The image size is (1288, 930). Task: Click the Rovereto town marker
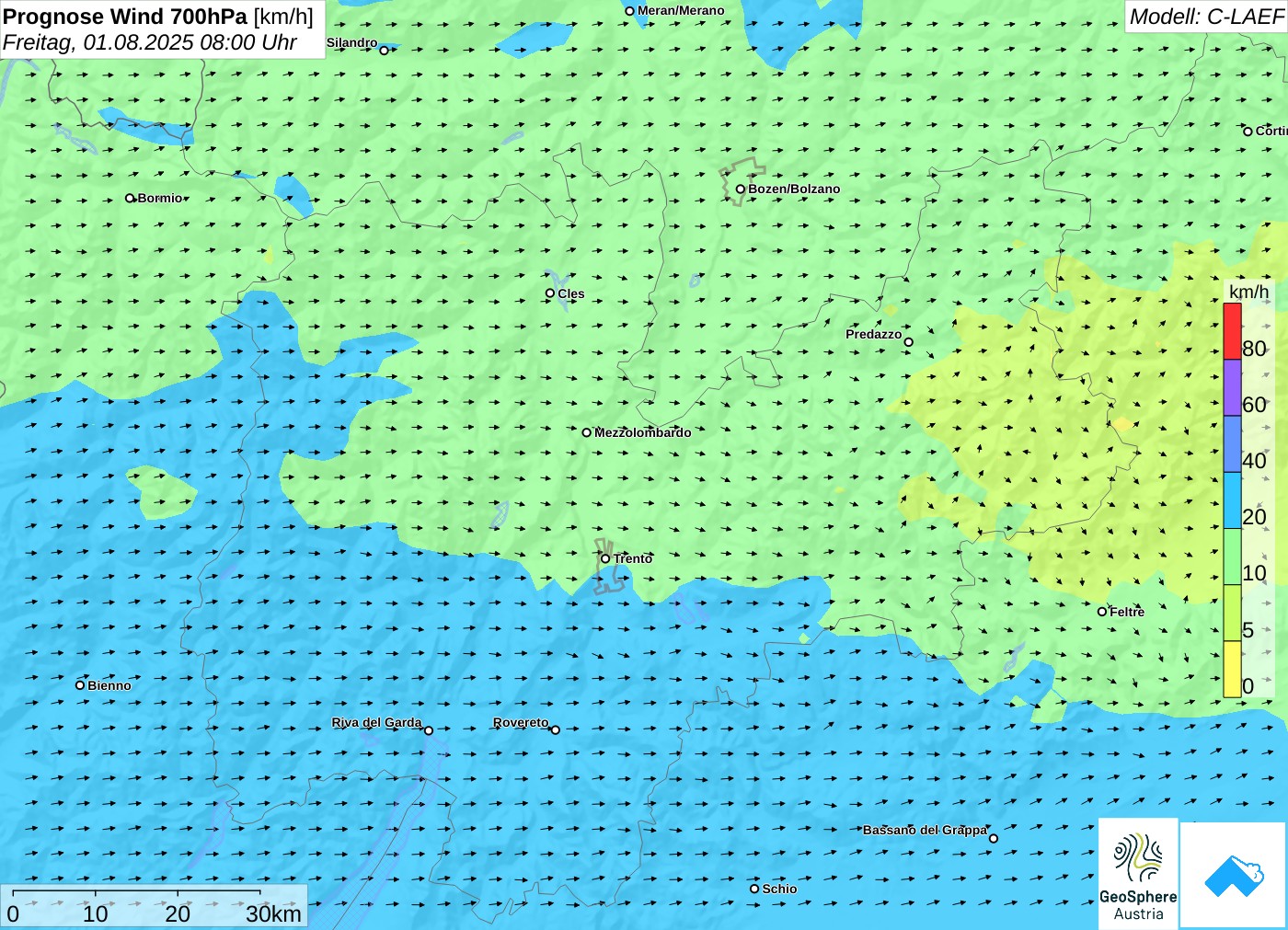coord(555,730)
